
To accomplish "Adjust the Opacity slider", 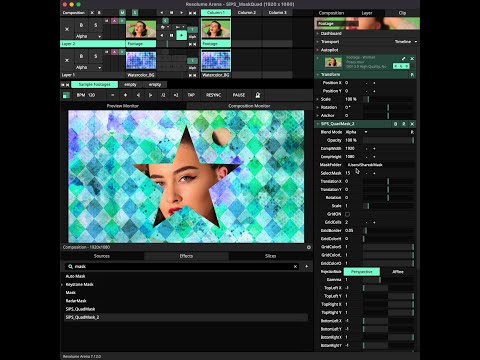I will pos(389,140).
